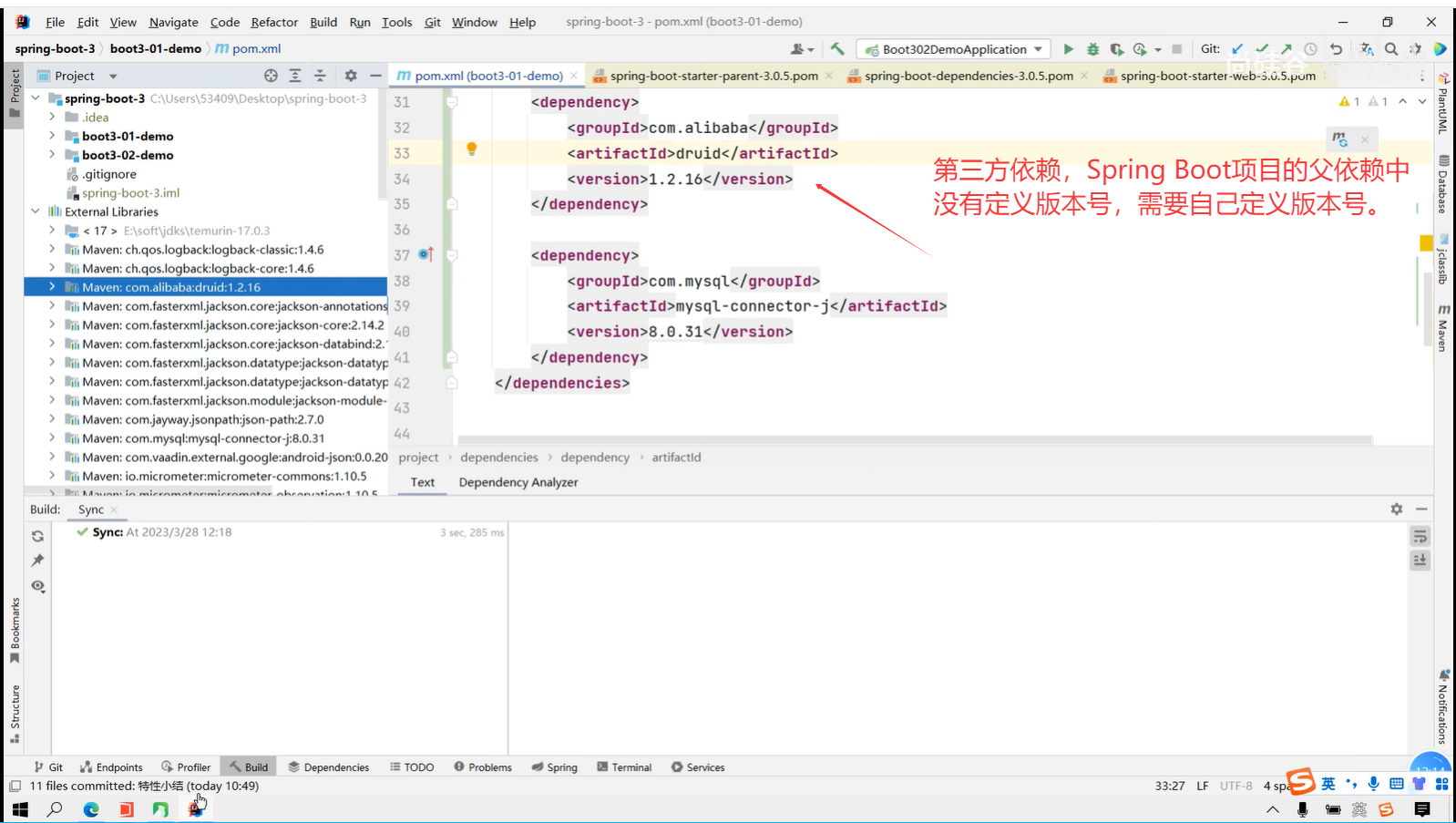Click the Stop square icon

(1177, 49)
